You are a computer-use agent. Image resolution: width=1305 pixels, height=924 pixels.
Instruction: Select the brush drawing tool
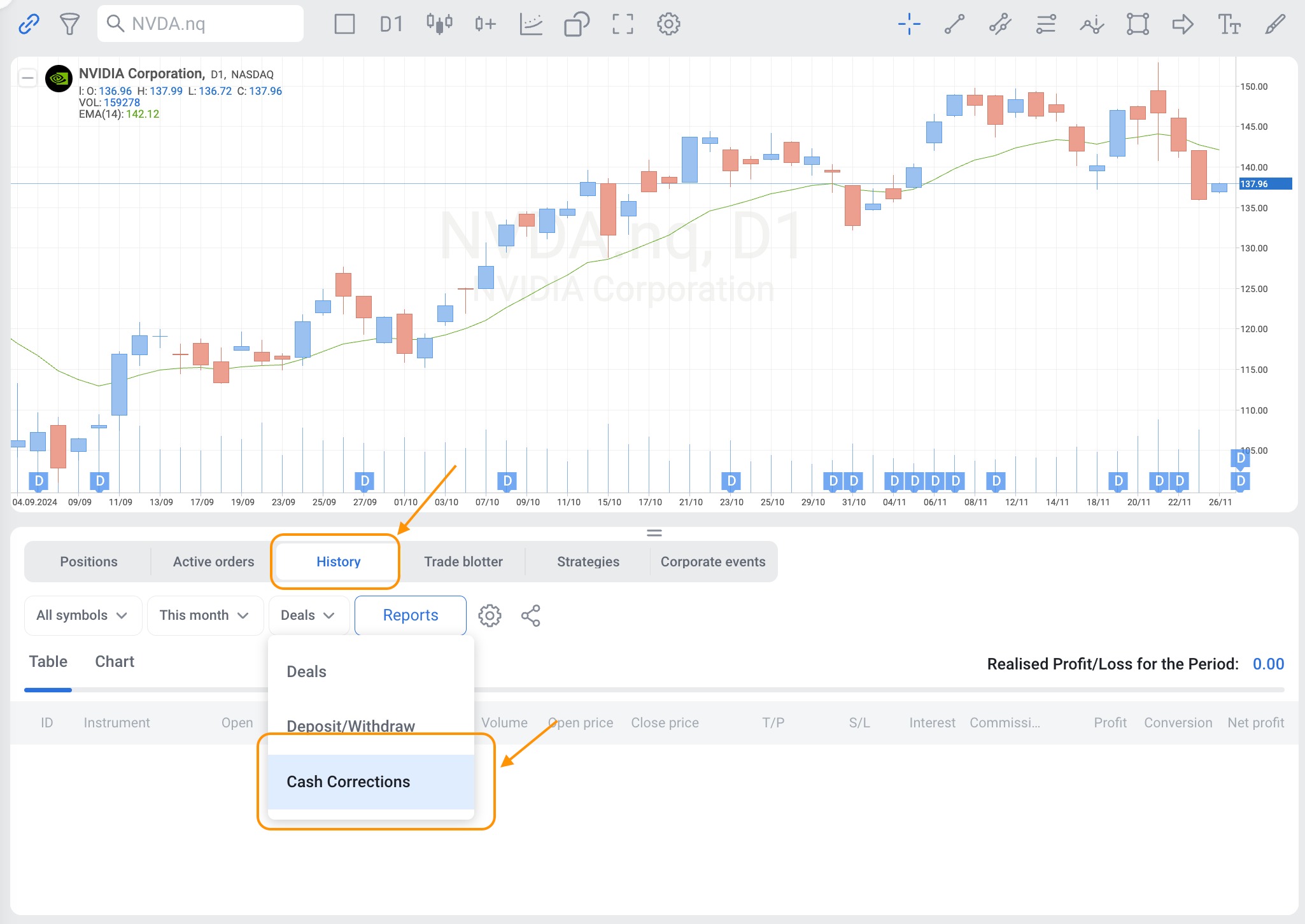click(1275, 24)
